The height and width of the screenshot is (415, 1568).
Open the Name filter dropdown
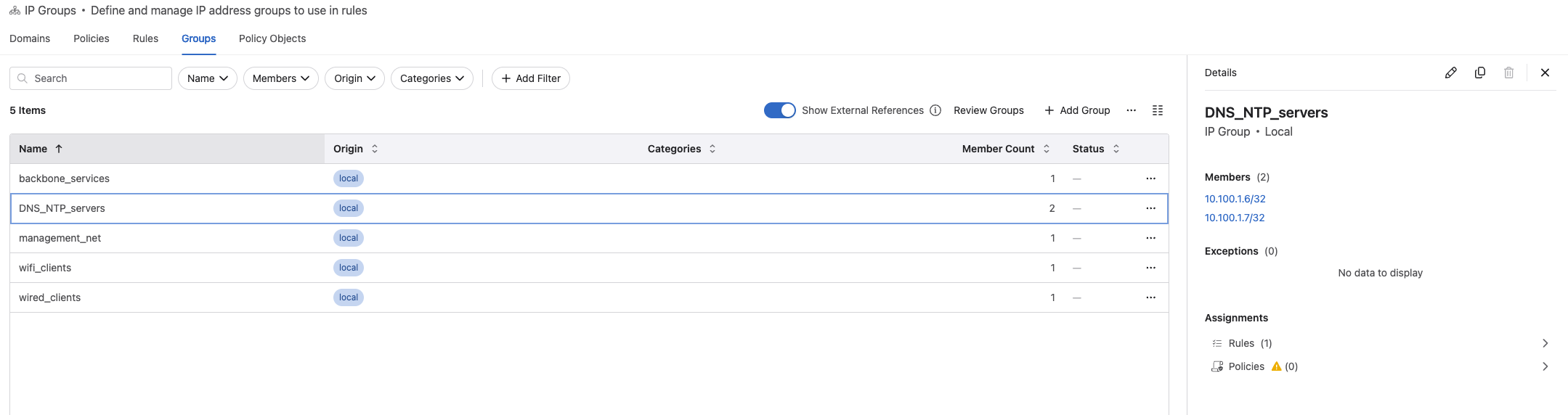[x=207, y=78]
